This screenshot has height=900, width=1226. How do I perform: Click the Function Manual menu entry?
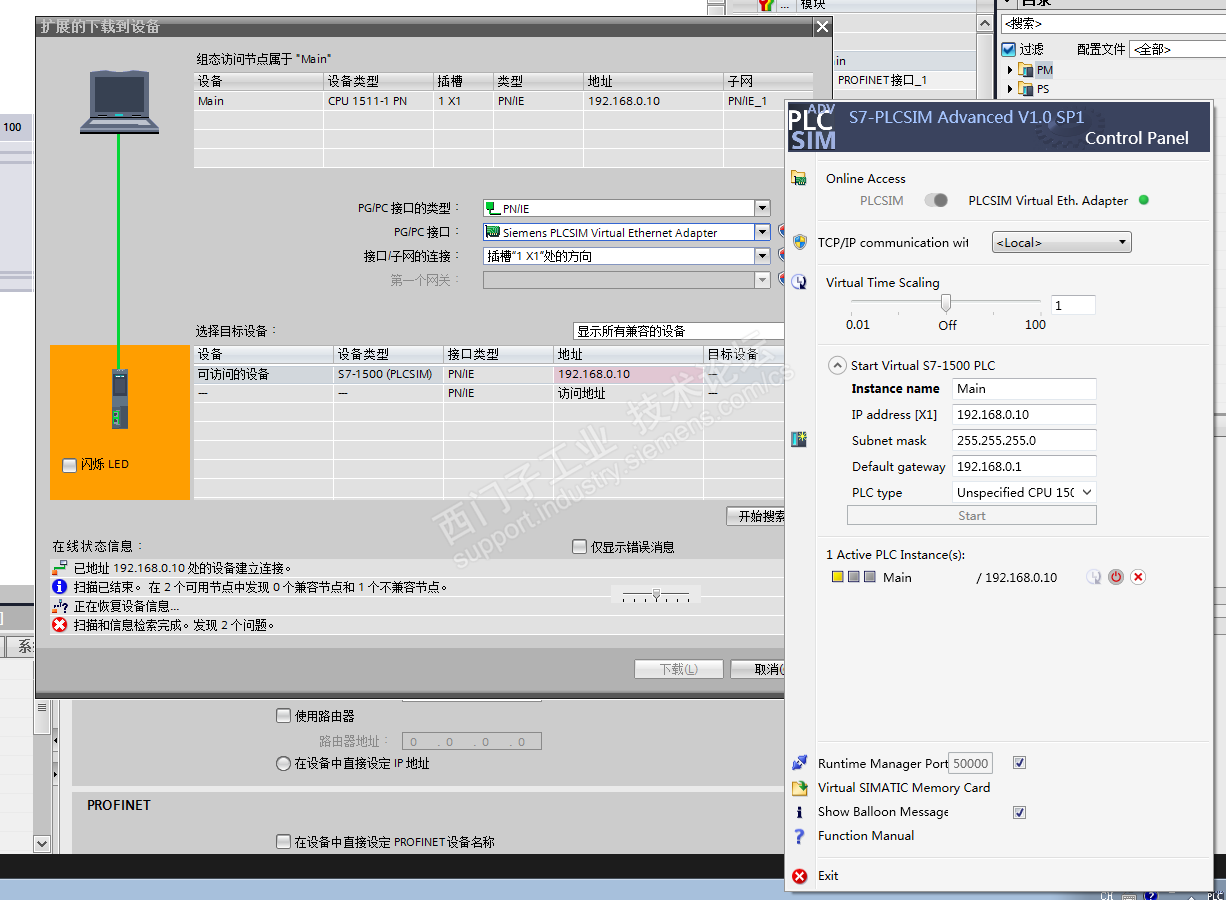pyautogui.click(x=866, y=836)
